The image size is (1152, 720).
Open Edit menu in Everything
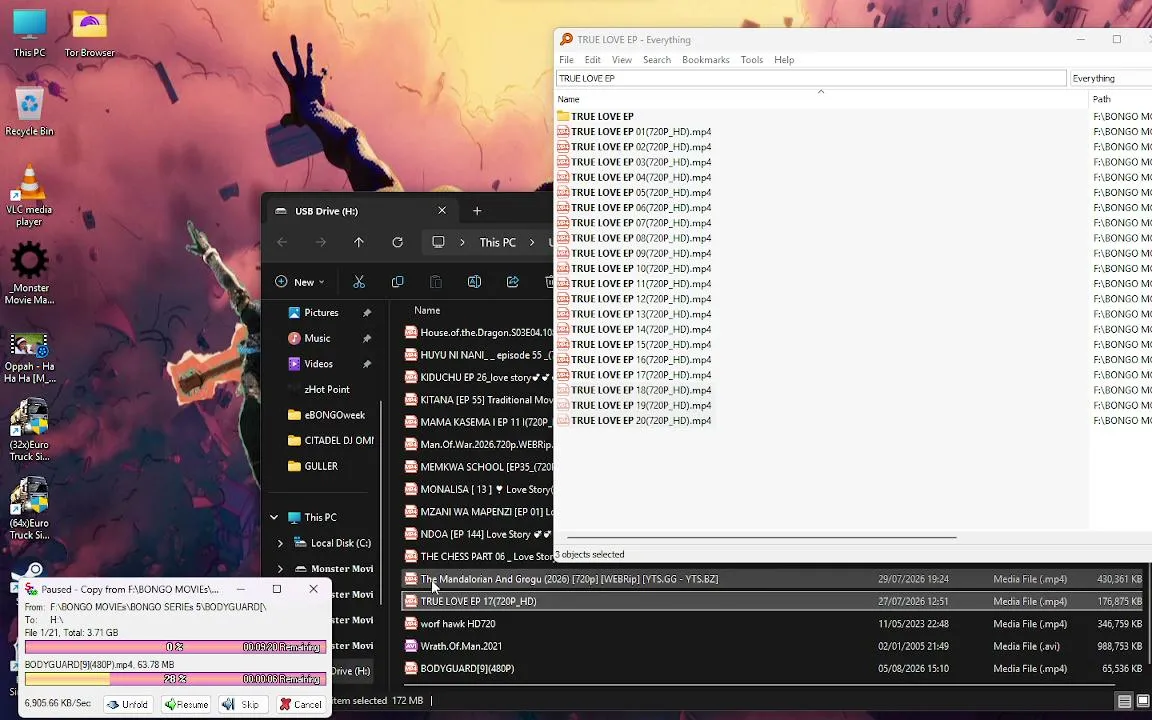[593, 60]
